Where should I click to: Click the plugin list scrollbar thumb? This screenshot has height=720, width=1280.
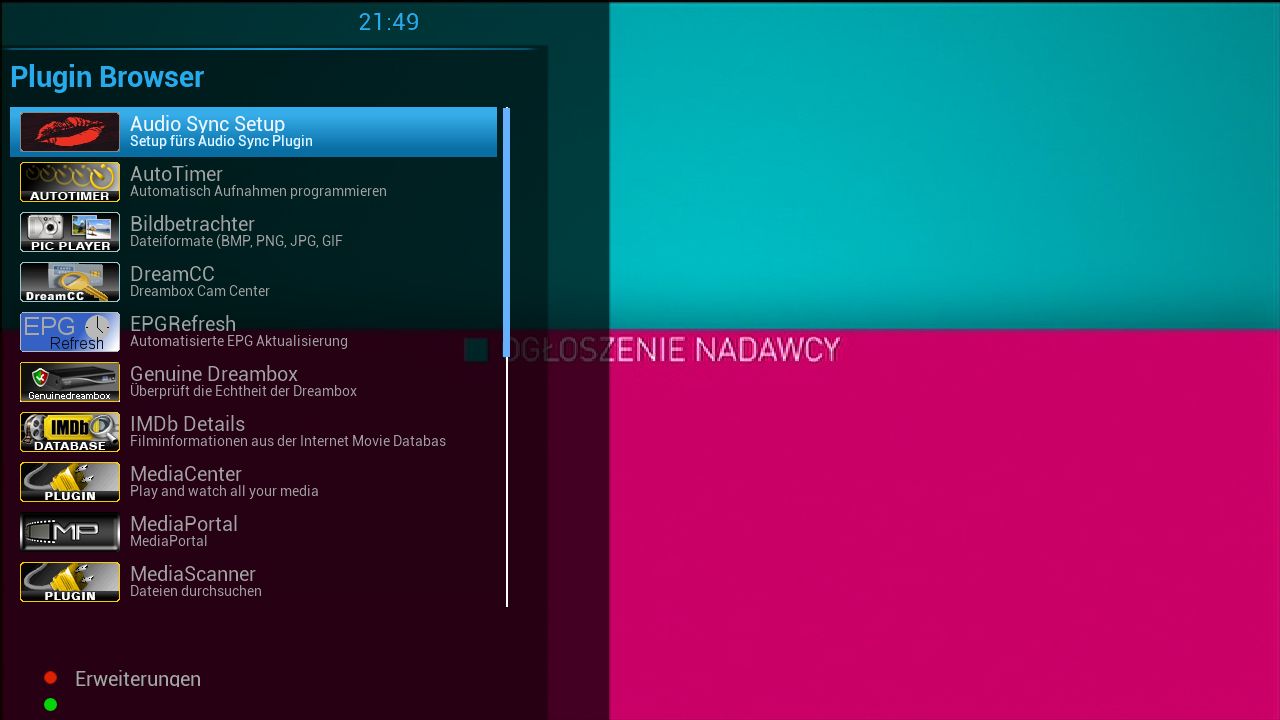tap(506, 230)
